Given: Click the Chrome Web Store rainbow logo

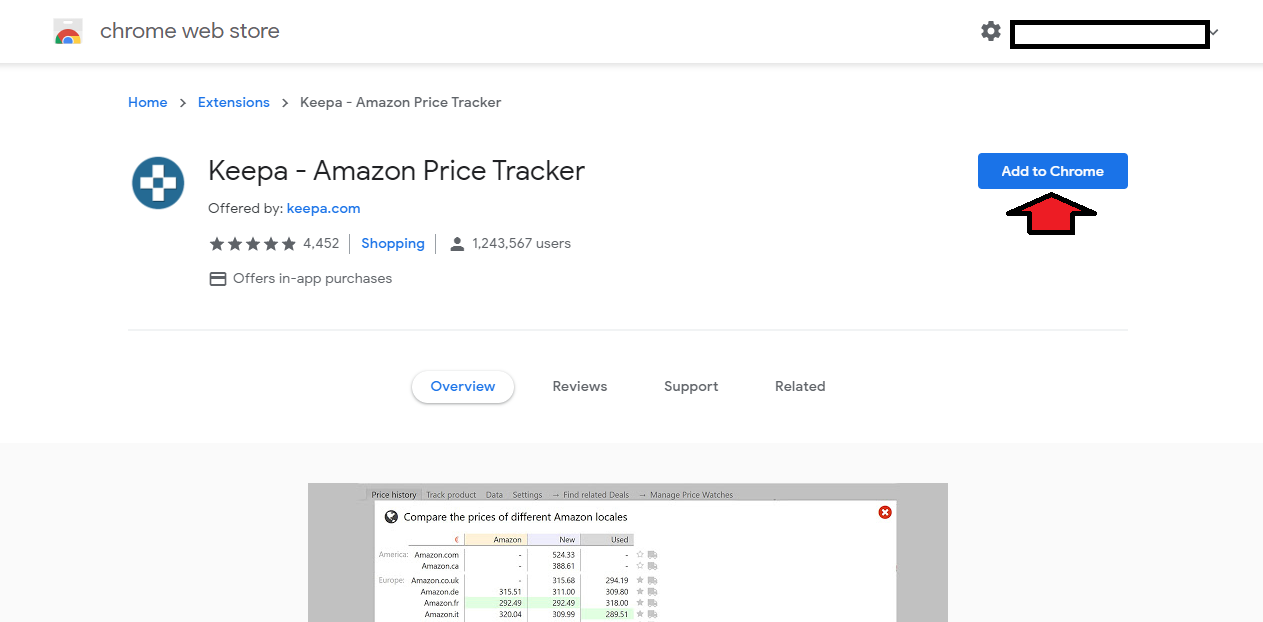Looking at the screenshot, I should [68, 32].
